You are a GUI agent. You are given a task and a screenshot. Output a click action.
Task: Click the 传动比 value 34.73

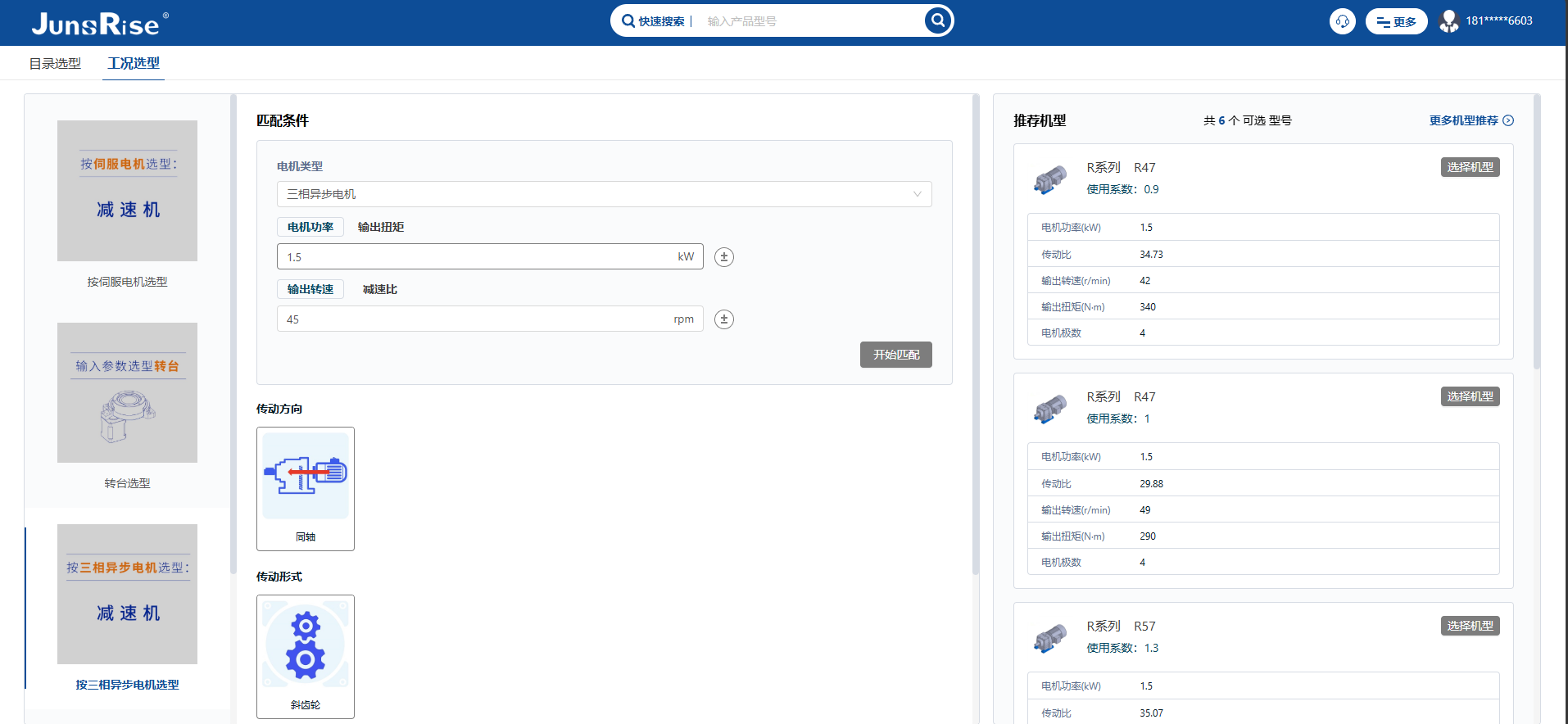tap(1151, 255)
